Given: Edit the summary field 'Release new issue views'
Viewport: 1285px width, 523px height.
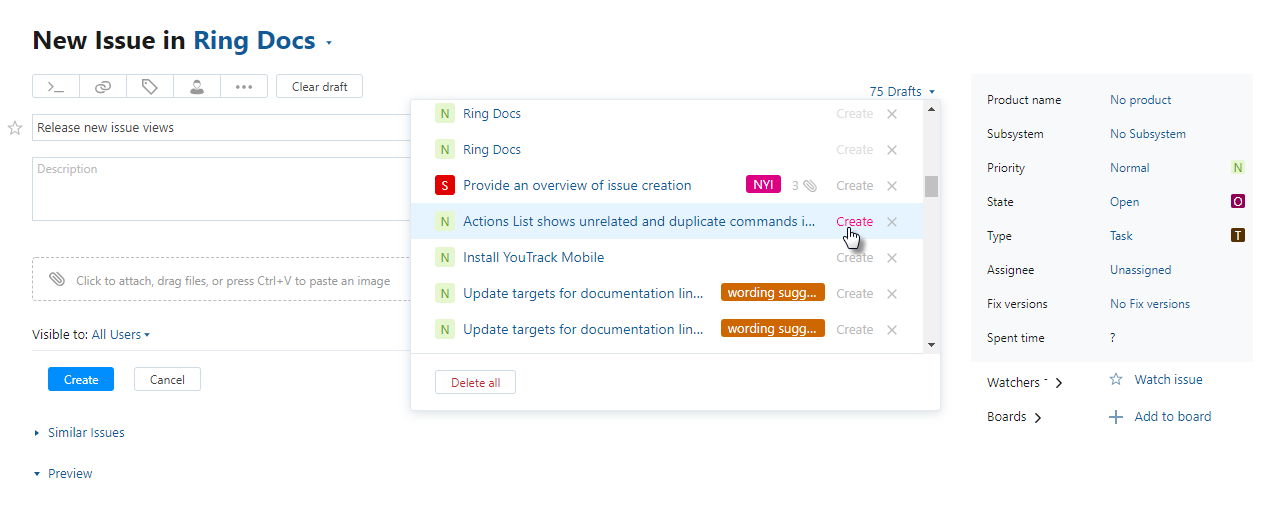Looking at the screenshot, I should click(x=221, y=128).
